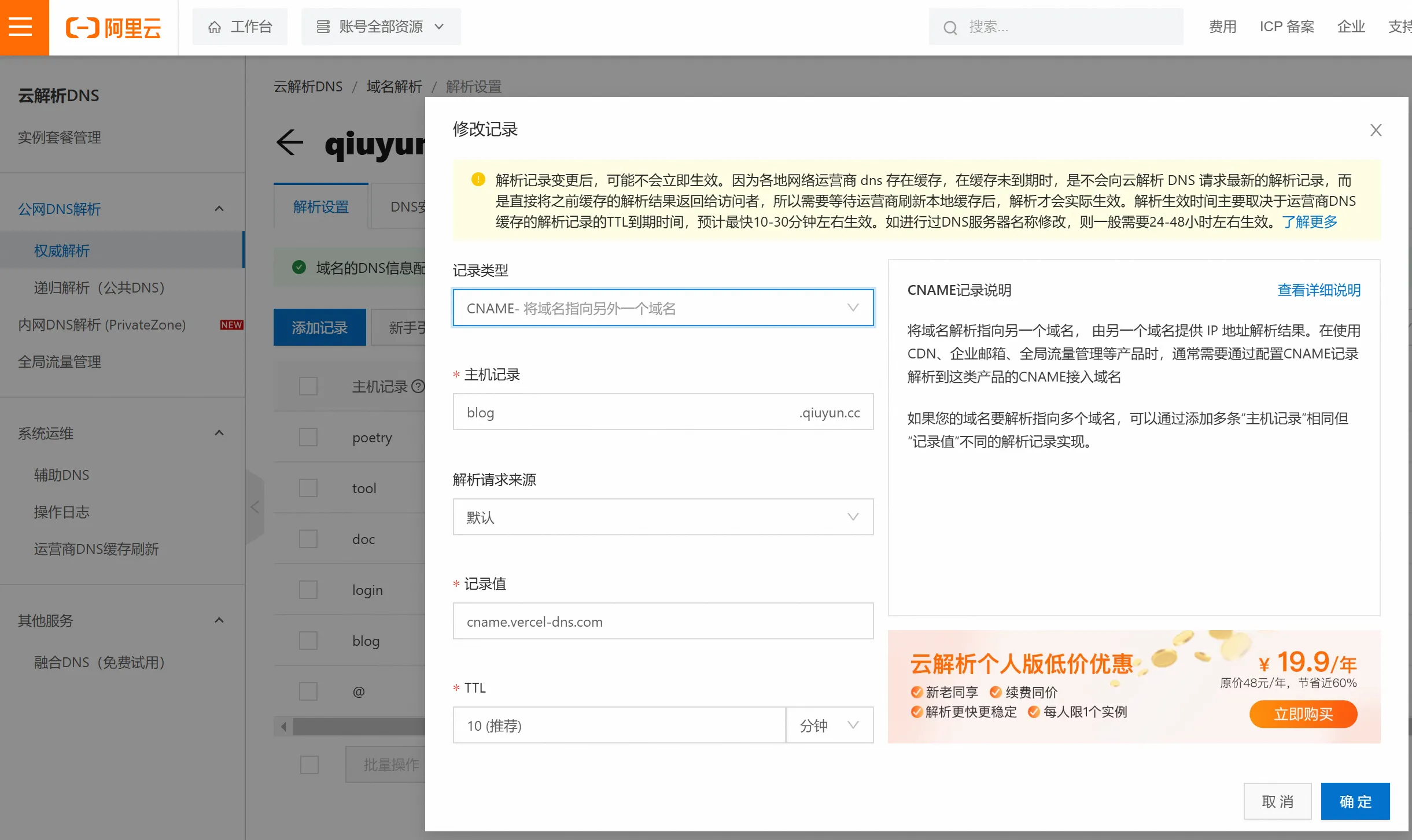Click the 主机记录 blog input field
This screenshot has height=840, width=1412.
coord(663,412)
